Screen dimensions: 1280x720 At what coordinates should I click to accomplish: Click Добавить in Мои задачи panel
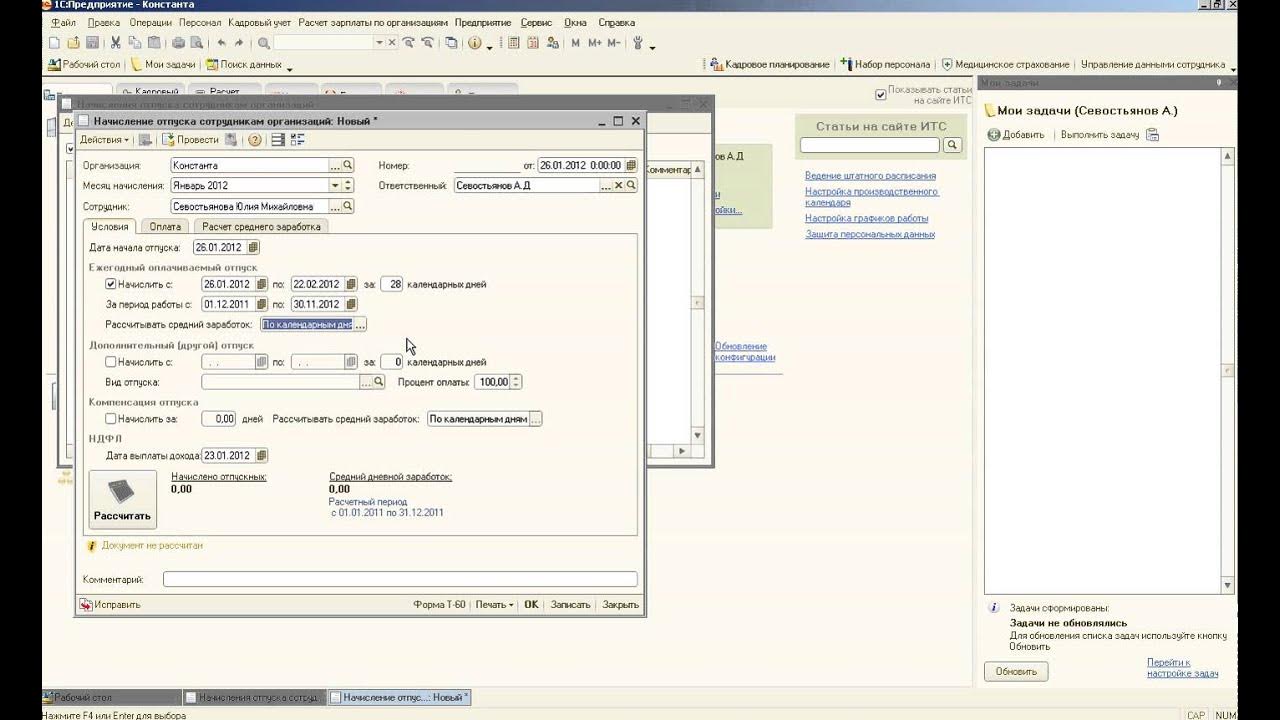point(1017,135)
